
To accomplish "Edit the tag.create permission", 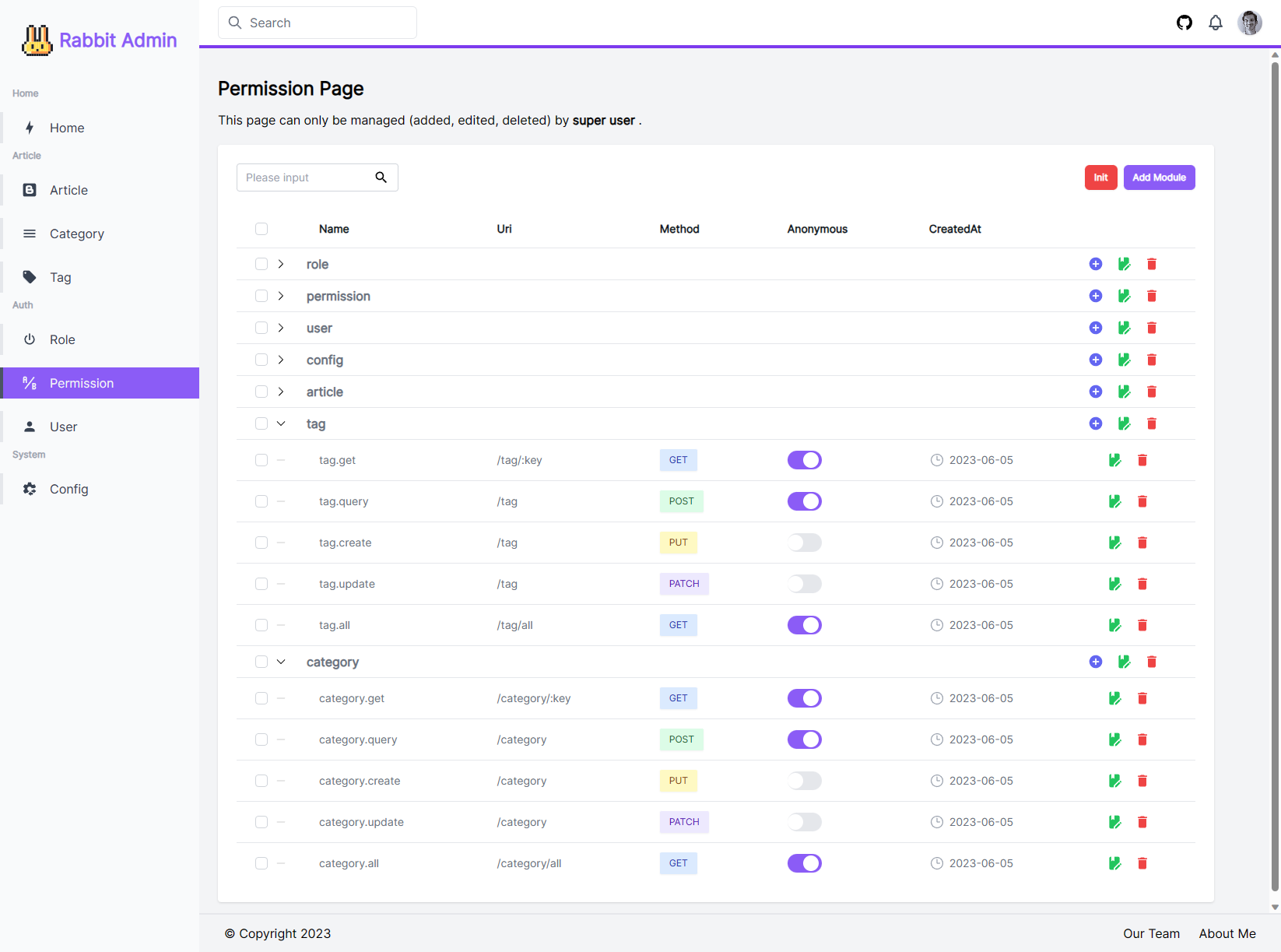I will 1114,543.
